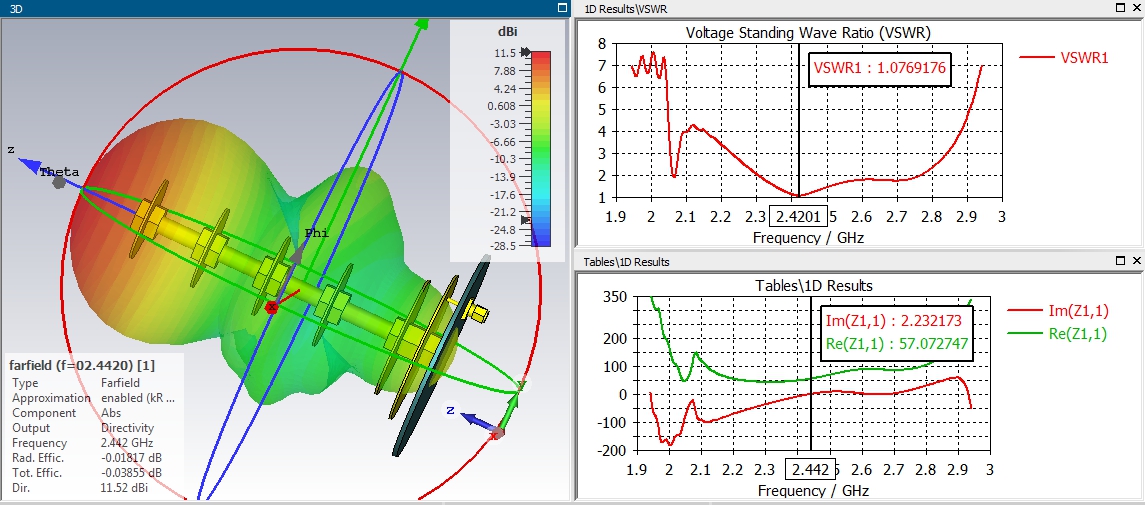
Task: Click the lower arrow marker near -21.2 on color scale
Action: 524,218
